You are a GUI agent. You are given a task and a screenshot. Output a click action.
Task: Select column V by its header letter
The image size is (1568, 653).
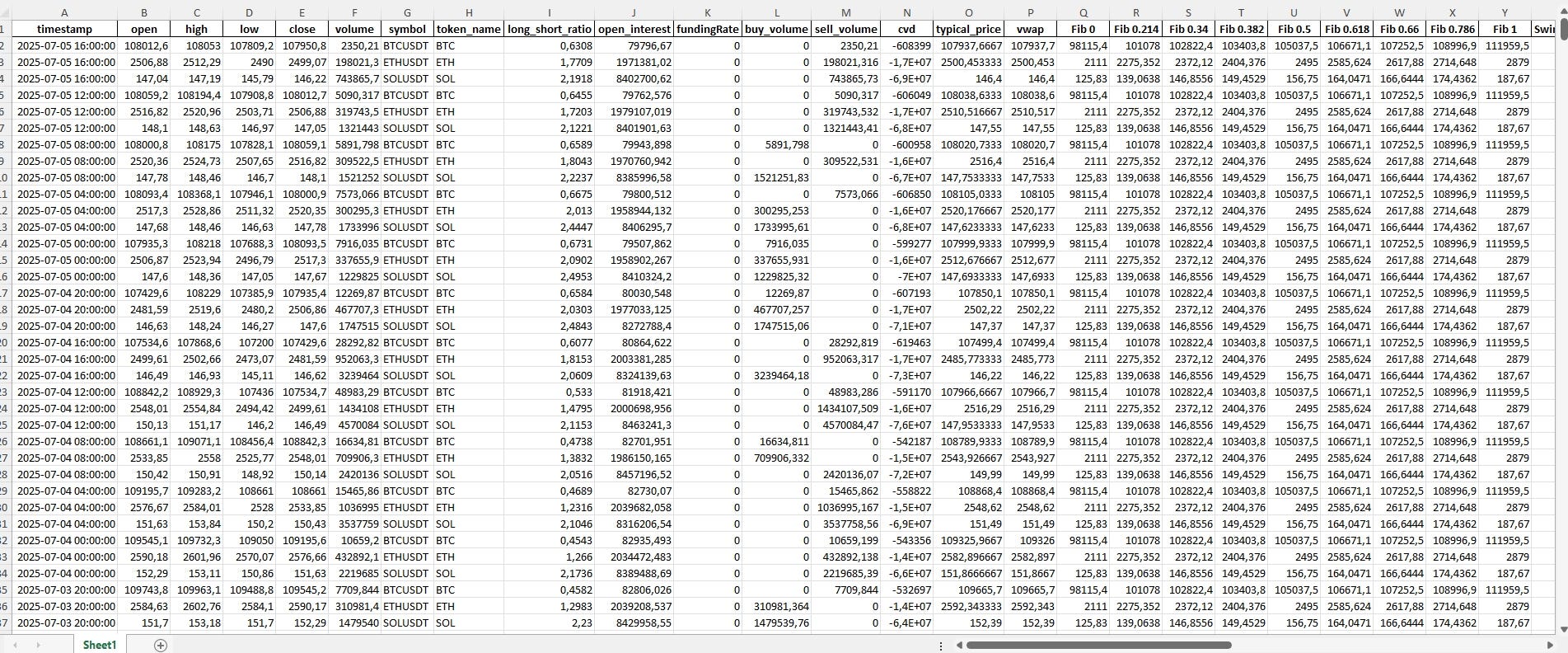tap(1346, 12)
